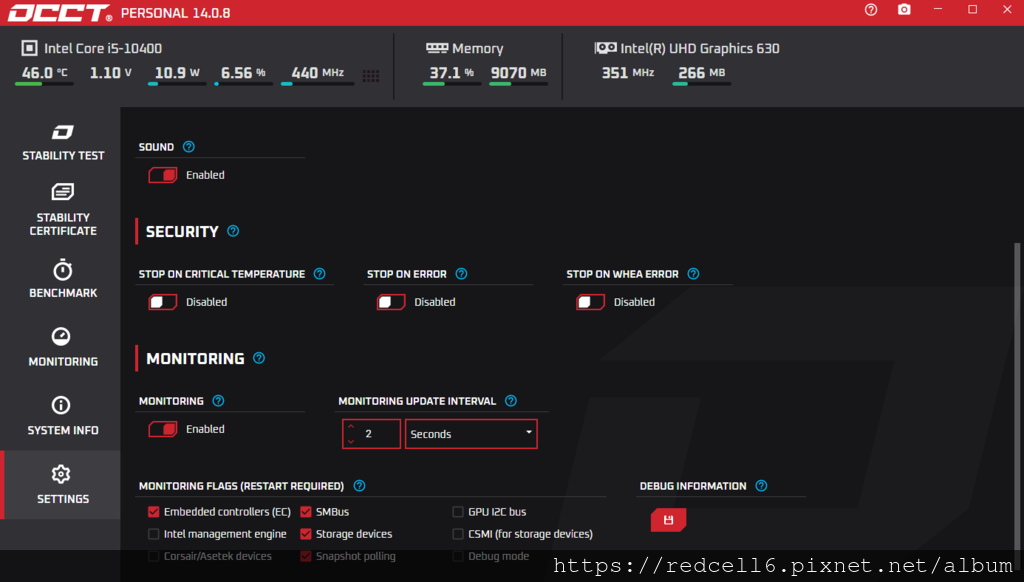Take a screenshot with the camera icon
The height and width of the screenshot is (582, 1024).
coord(904,10)
